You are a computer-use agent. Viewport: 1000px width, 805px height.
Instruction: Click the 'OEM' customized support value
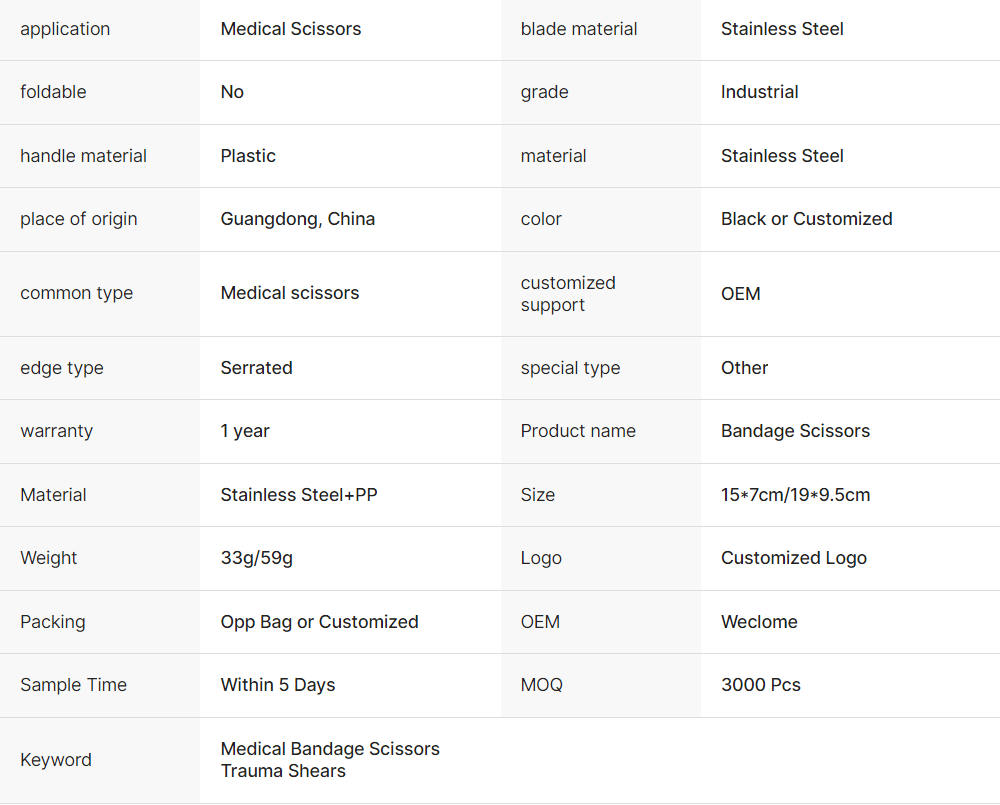(740, 294)
